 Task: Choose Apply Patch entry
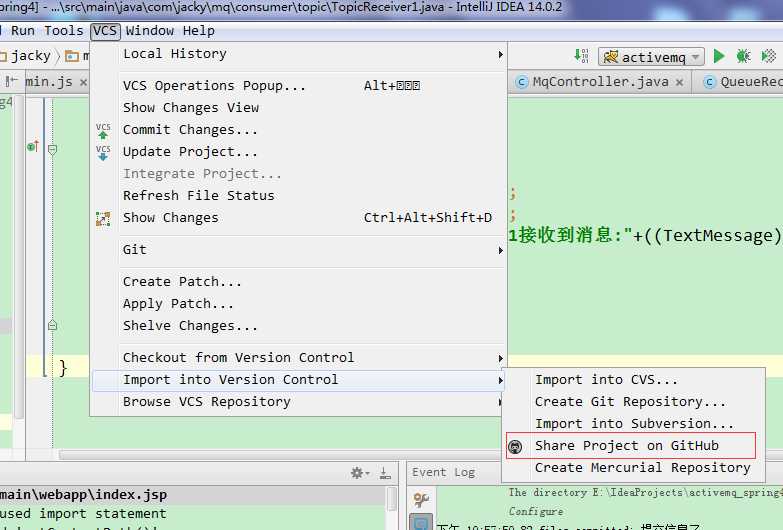tap(300, 304)
